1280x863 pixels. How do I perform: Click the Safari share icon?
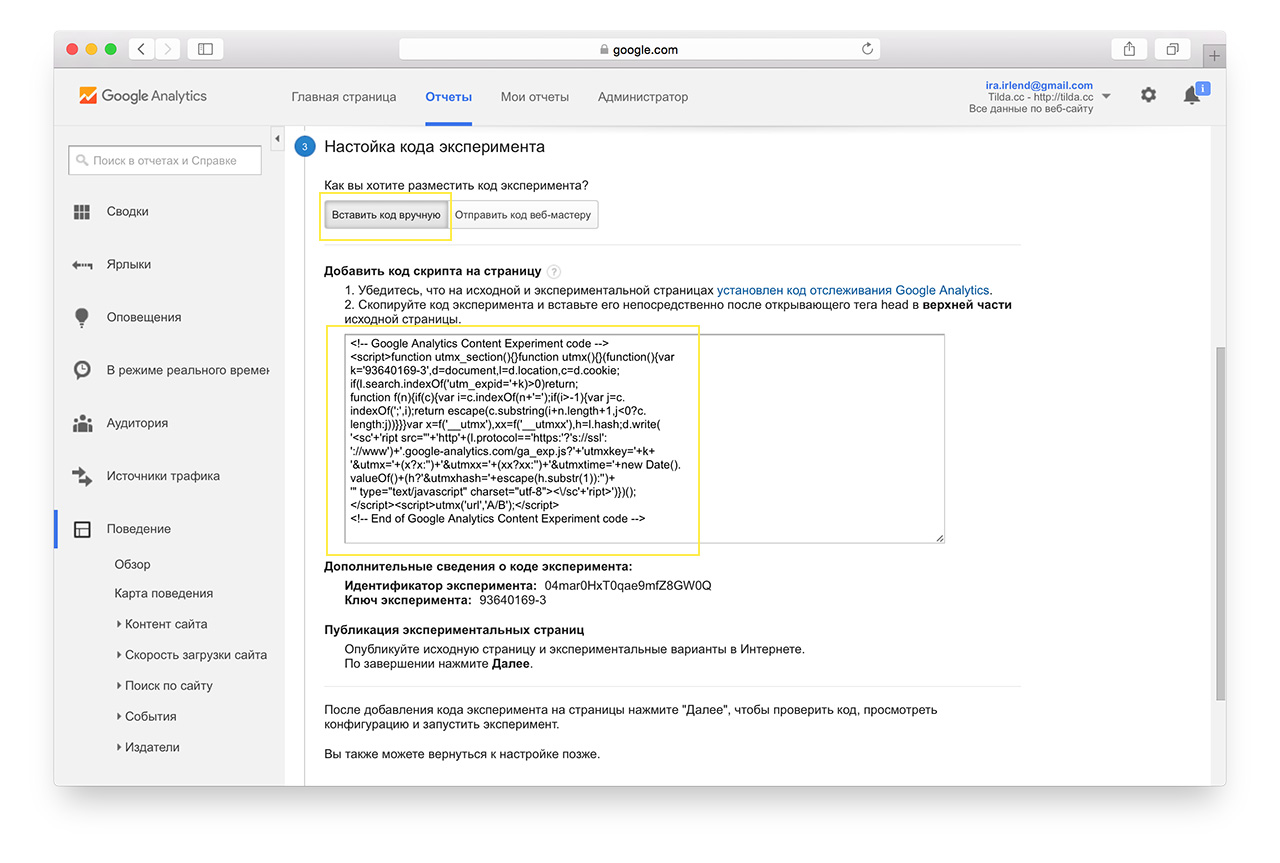coord(1129,48)
